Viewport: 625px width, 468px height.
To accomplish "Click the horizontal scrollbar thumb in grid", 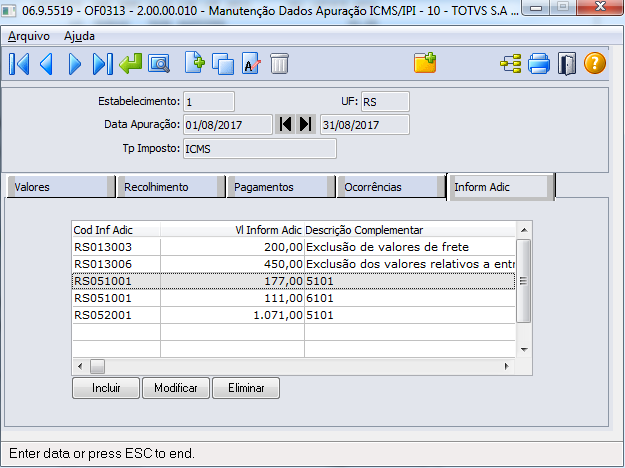I will [x=97, y=366].
